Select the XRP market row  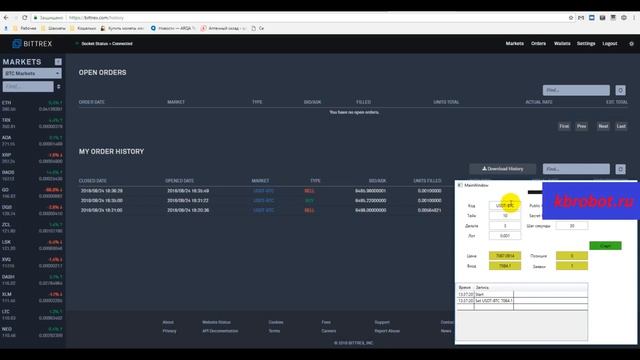[x=32, y=158]
